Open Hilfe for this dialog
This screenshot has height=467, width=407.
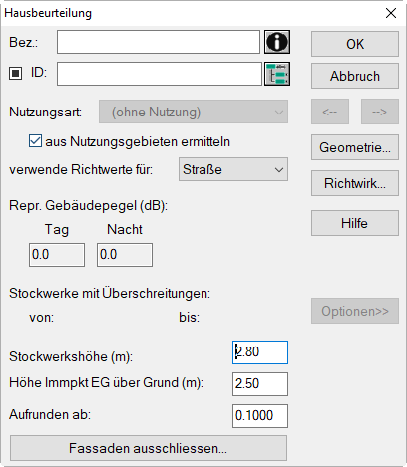click(355, 223)
